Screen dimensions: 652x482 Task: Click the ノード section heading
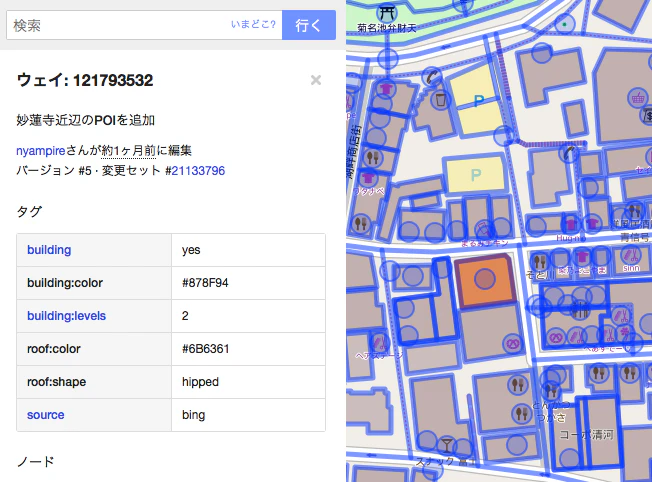pyautogui.click(x=35, y=462)
